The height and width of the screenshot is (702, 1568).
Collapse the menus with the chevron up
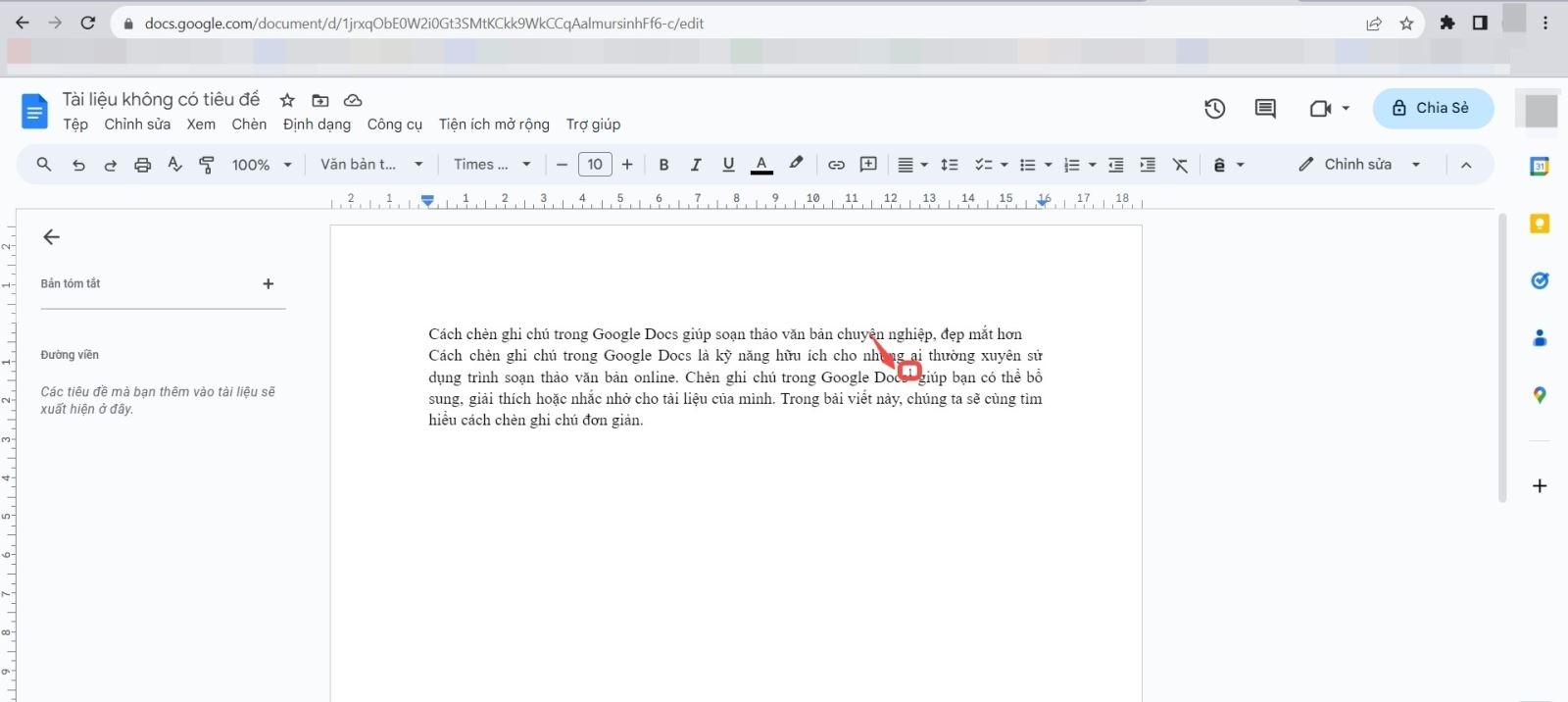[x=1466, y=165]
